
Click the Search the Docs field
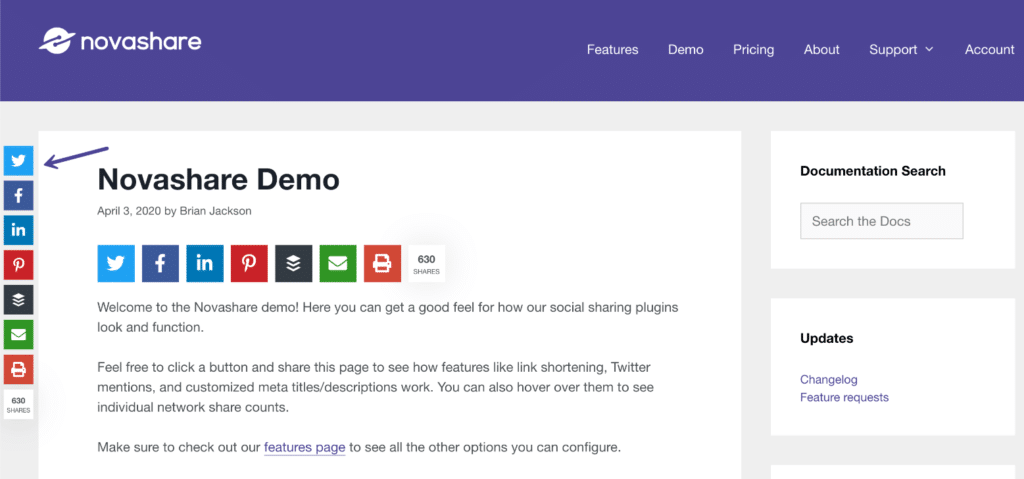(x=882, y=221)
